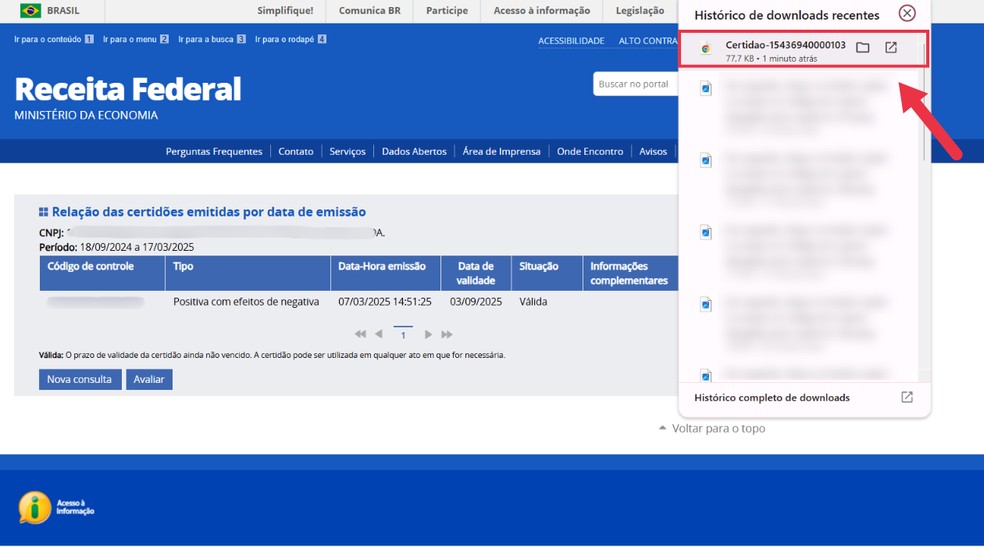This screenshot has height=547, width=984.
Task: Go to last results page
Action: pyautogui.click(x=447, y=334)
